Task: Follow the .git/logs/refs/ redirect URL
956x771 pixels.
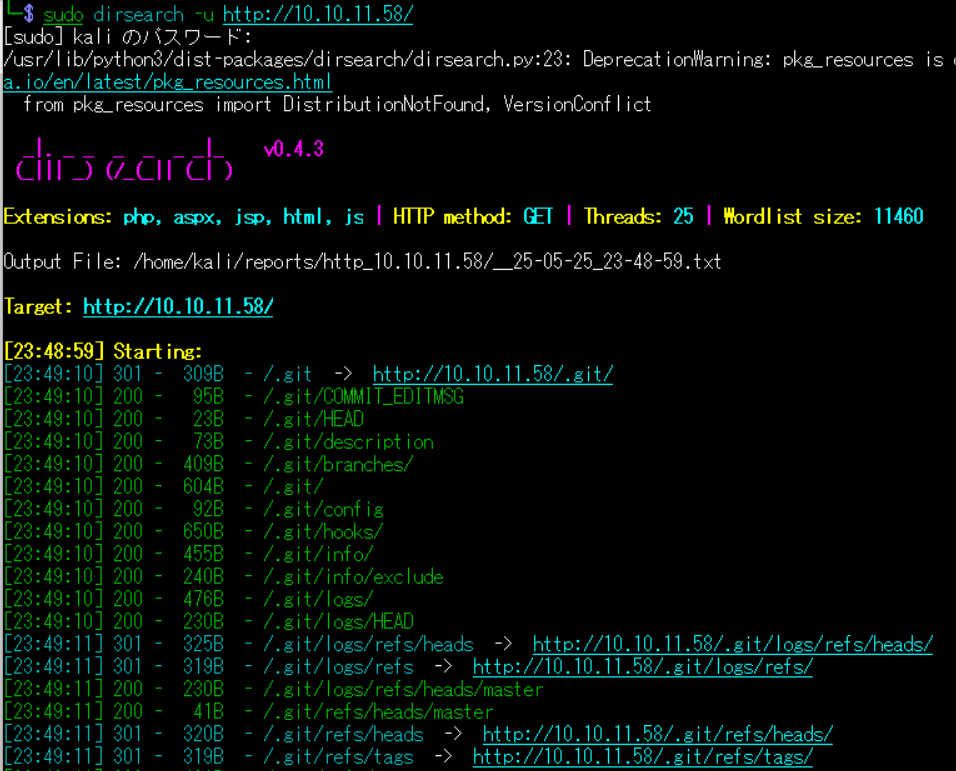Action: point(642,667)
